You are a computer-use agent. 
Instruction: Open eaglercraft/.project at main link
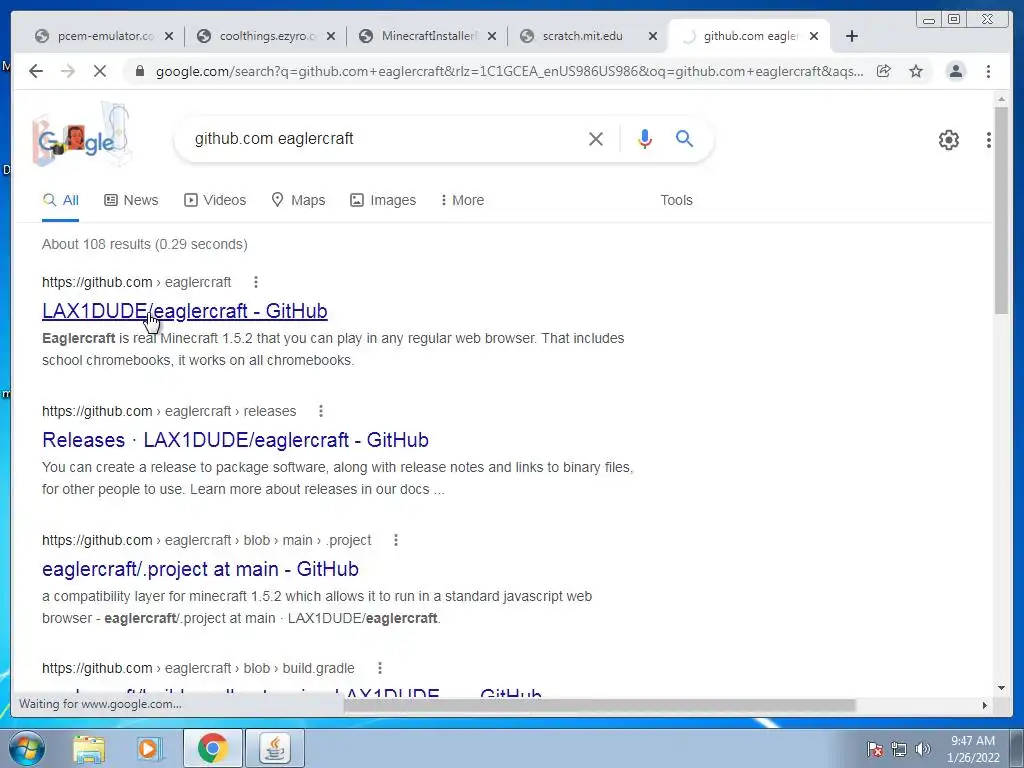[x=200, y=569]
